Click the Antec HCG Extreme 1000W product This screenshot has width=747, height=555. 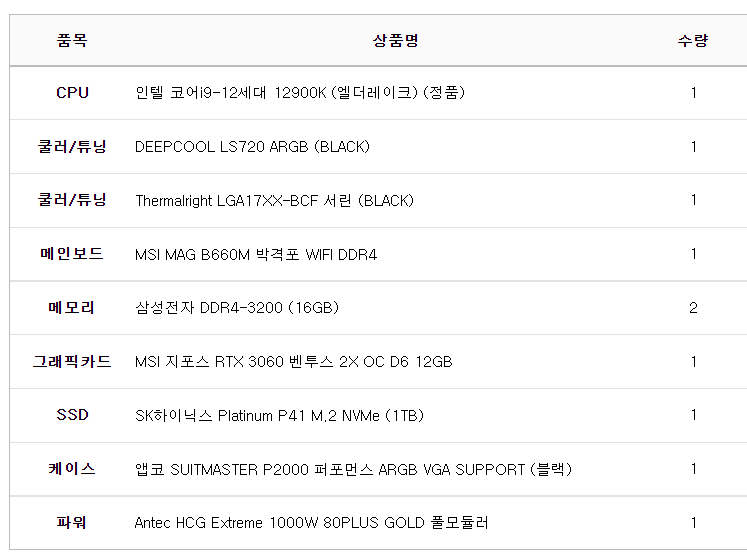click(311, 523)
